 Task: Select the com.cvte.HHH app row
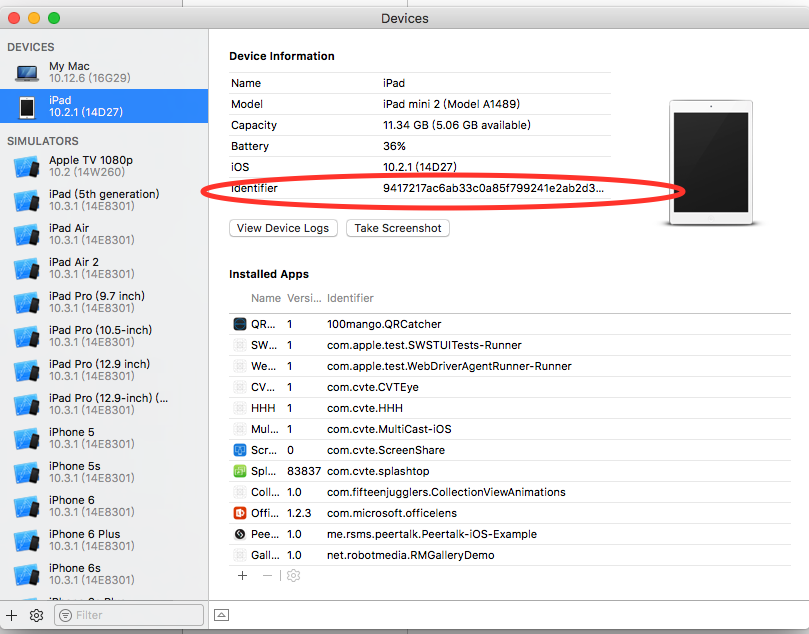(x=510, y=408)
